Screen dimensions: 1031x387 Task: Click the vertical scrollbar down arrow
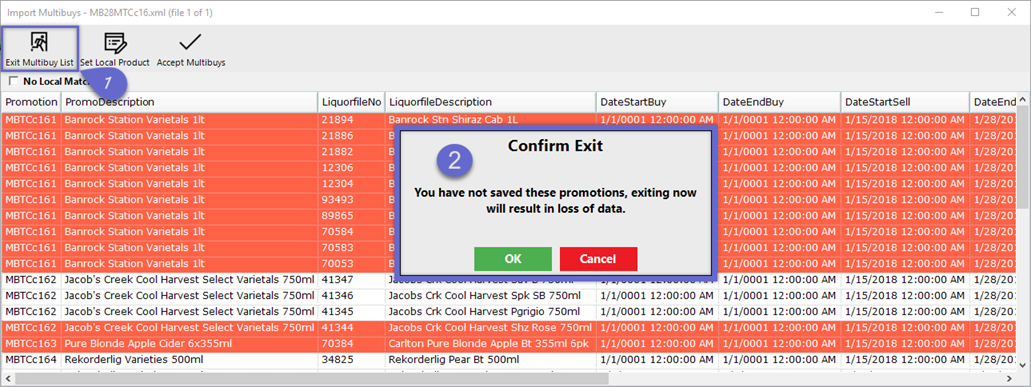[1023, 364]
